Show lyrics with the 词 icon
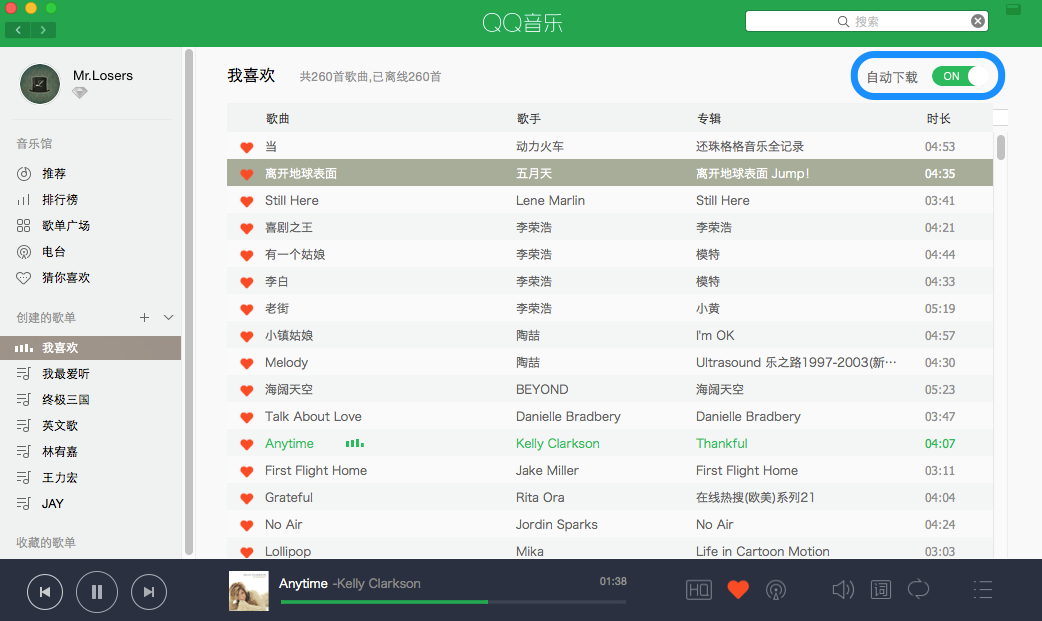Viewport: 1042px width, 621px height. [x=881, y=589]
